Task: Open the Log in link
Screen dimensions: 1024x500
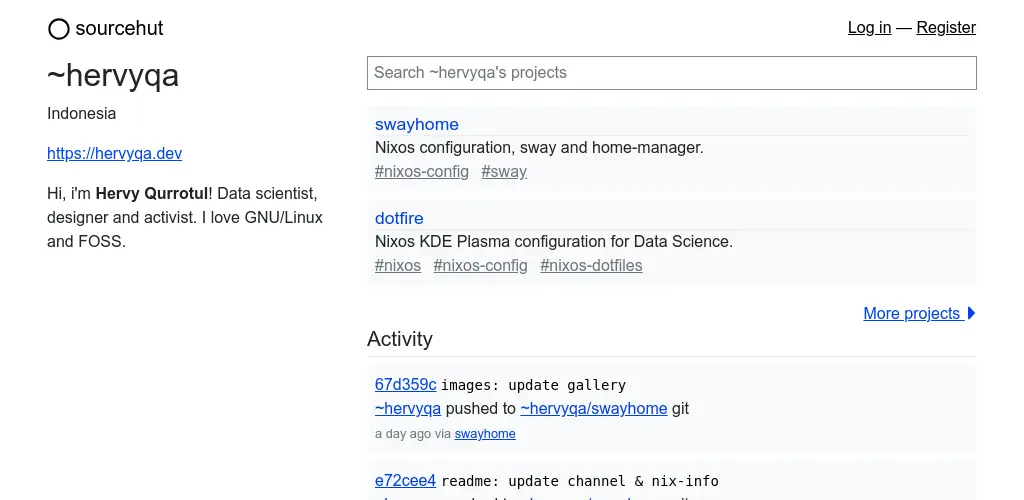Action: pos(869,27)
